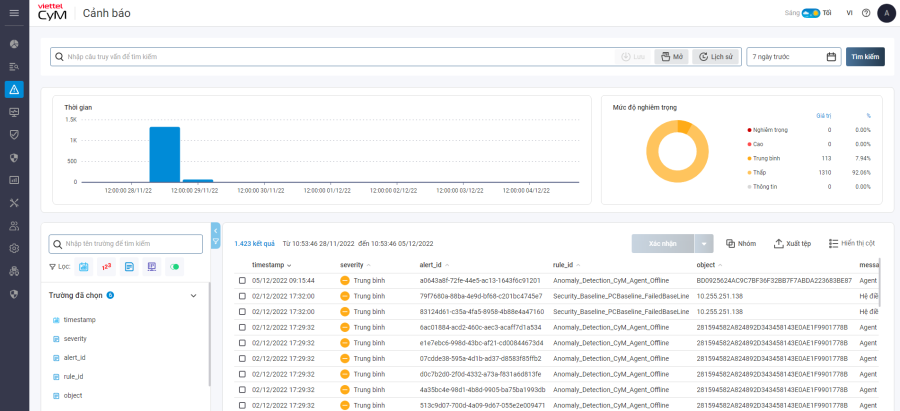Select the warning triangle alerts sidebar icon
This screenshot has height=411, width=900.
[x=14, y=89]
